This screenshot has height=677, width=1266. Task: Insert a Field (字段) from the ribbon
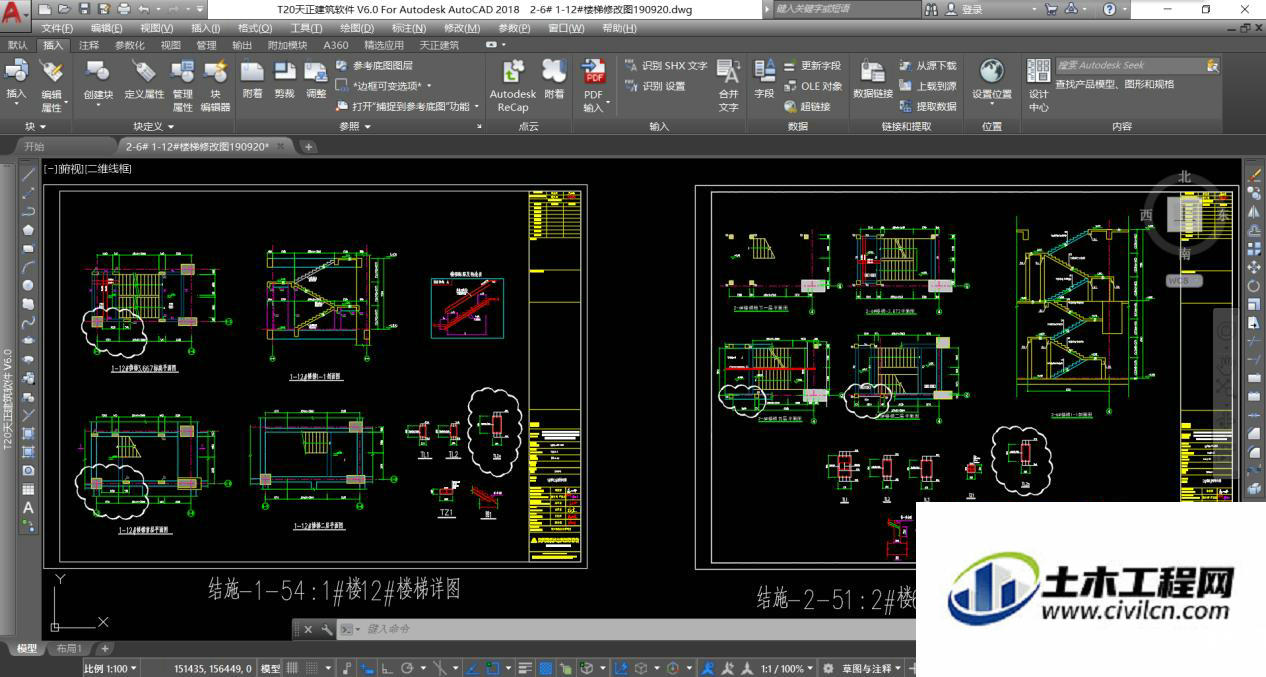pos(764,80)
